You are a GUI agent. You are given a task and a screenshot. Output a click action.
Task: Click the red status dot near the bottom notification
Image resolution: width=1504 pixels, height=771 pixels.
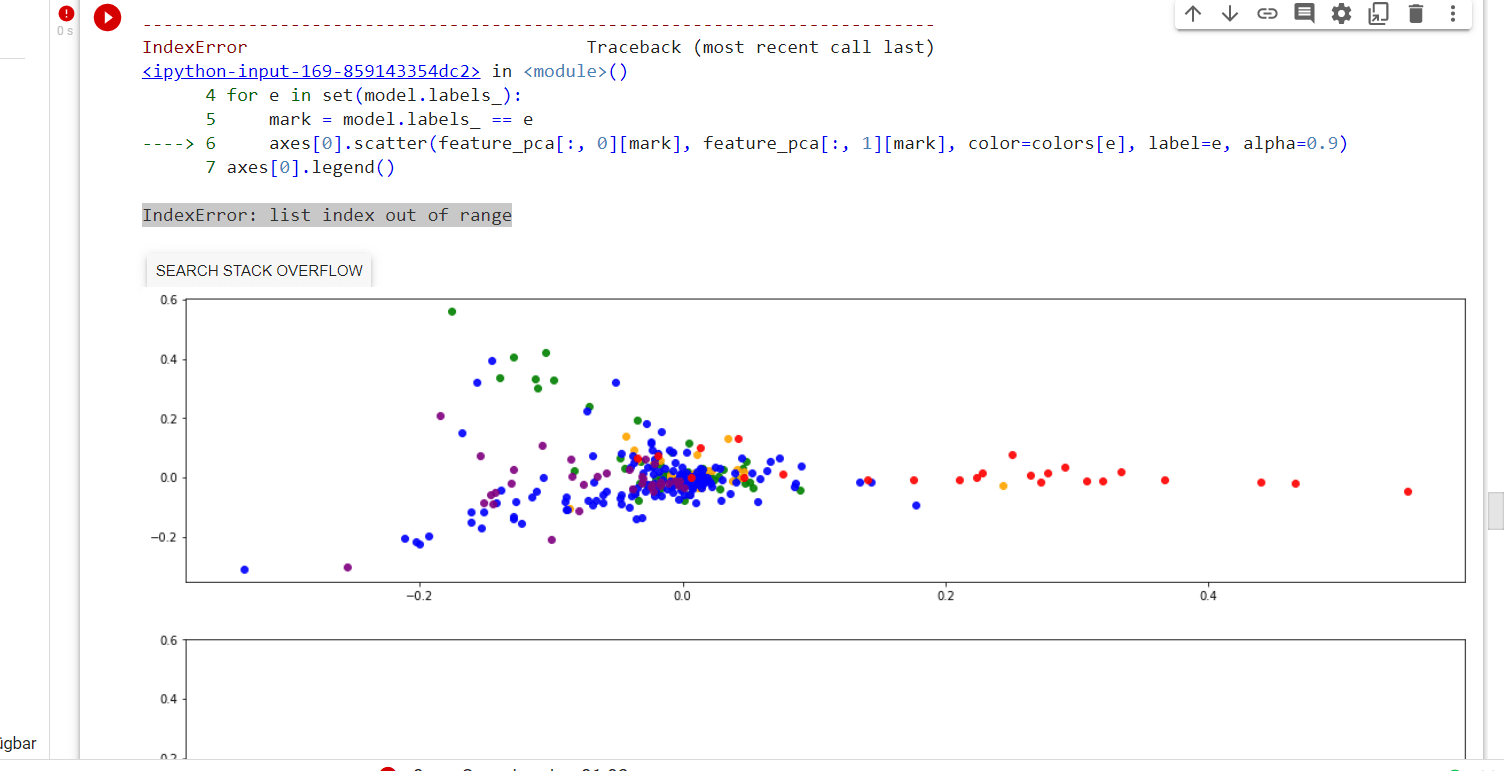[x=389, y=768]
